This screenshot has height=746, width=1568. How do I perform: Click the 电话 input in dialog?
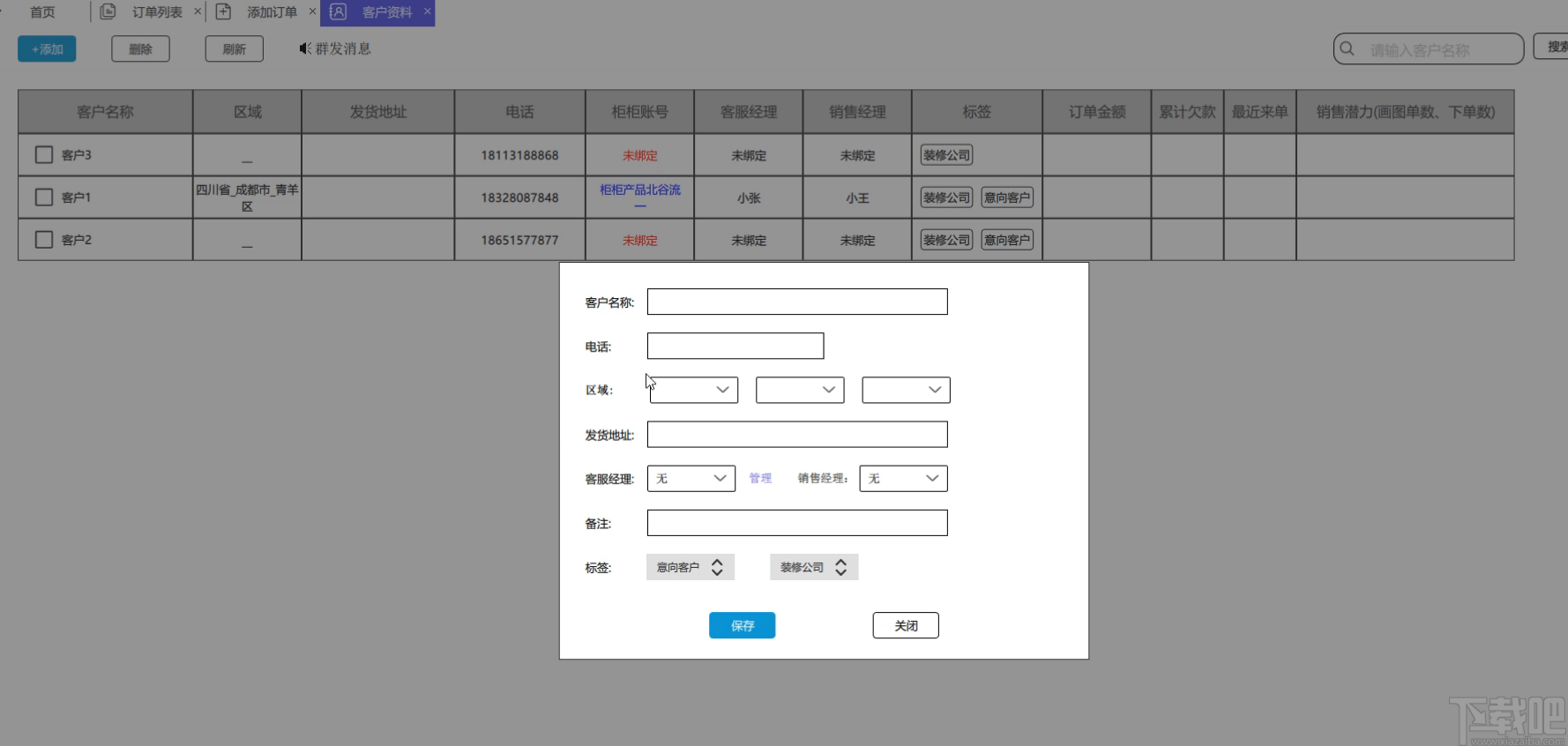(x=735, y=346)
